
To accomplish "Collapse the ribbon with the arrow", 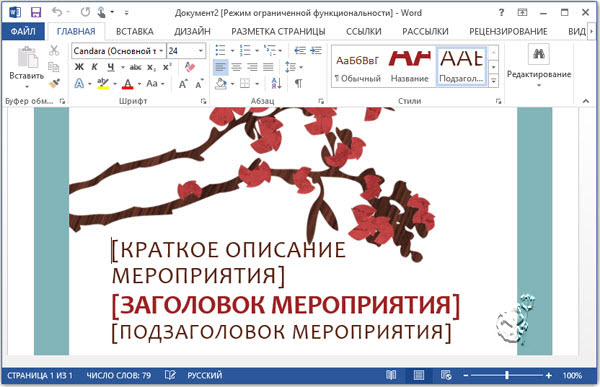I will tap(586, 101).
